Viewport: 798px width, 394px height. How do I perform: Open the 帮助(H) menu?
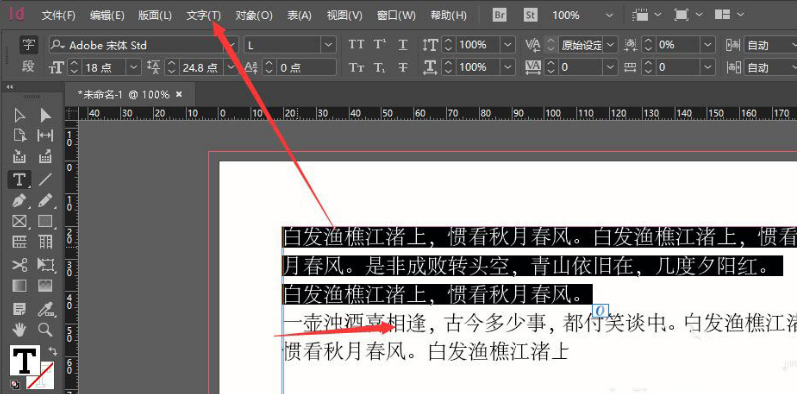448,15
